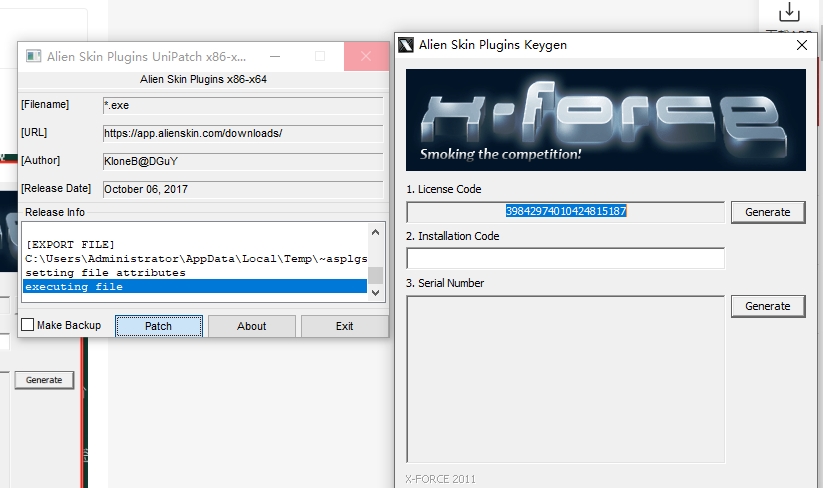The width and height of the screenshot is (823, 488).
Task: Click the [Filename] field showing *.exe
Action: [x=243, y=105]
